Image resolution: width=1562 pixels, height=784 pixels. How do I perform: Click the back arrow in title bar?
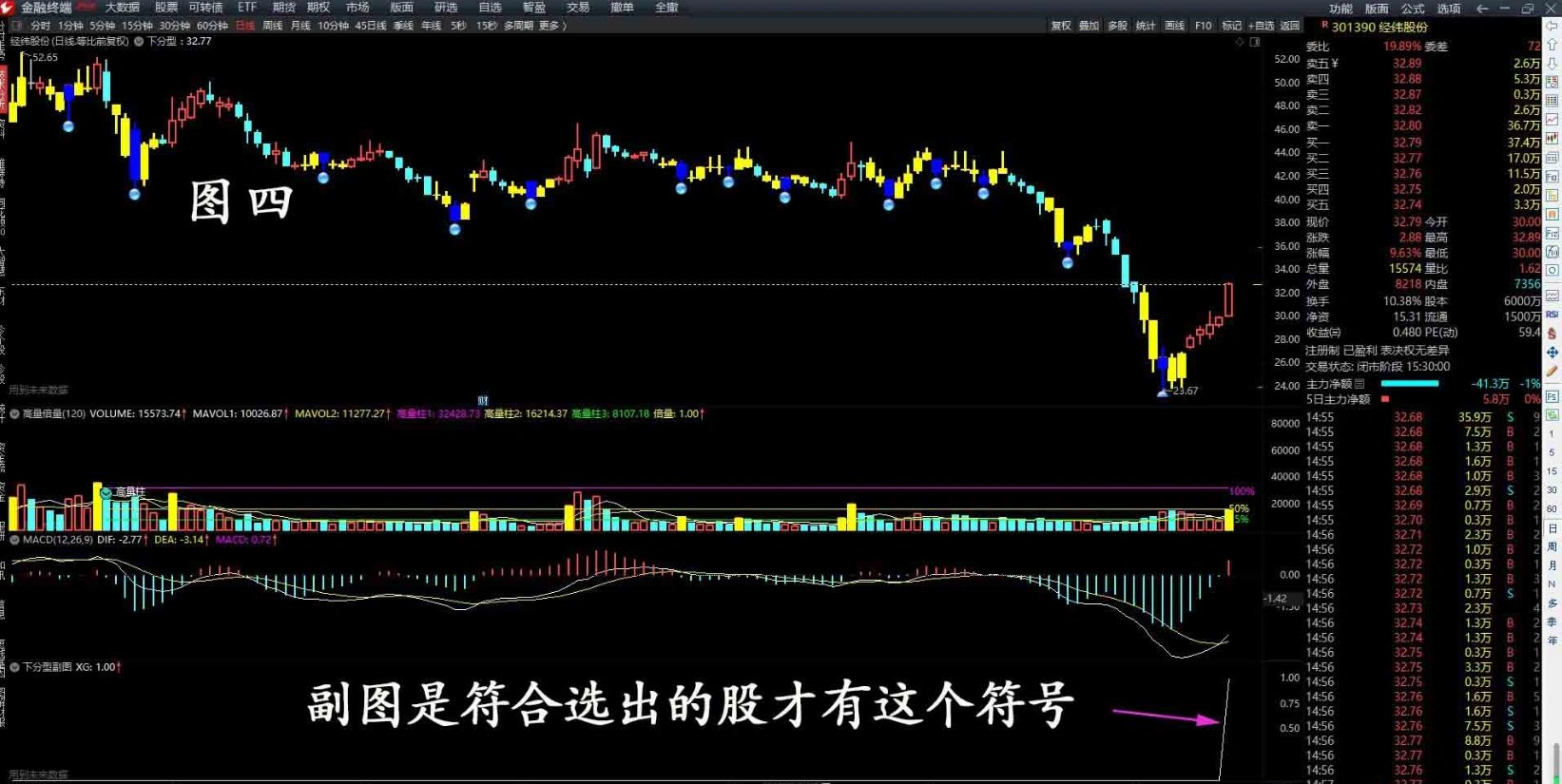pos(1481,8)
